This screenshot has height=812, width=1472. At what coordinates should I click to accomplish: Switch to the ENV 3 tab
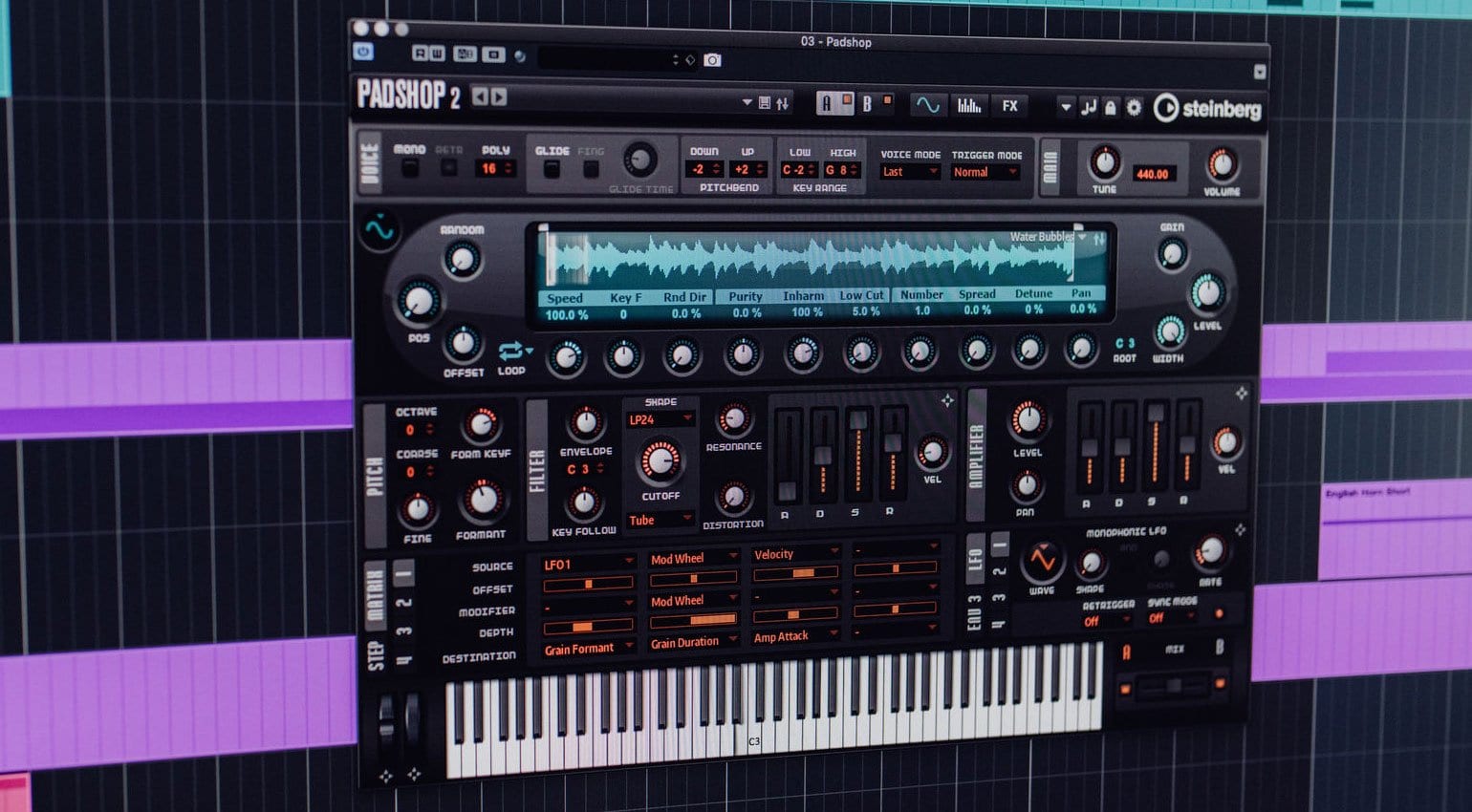(975, 613)
